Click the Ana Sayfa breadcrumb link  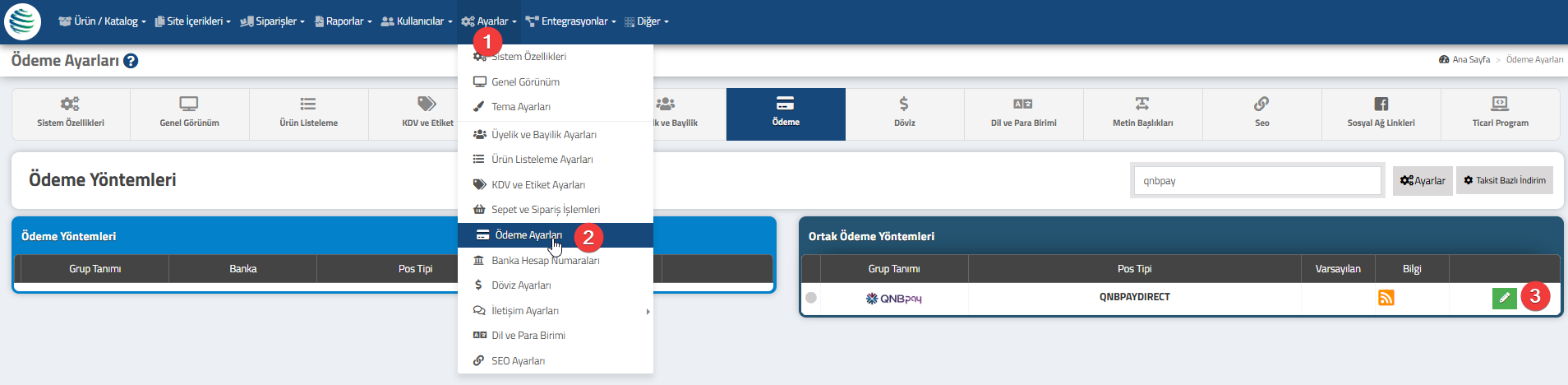click(1470, 60)
